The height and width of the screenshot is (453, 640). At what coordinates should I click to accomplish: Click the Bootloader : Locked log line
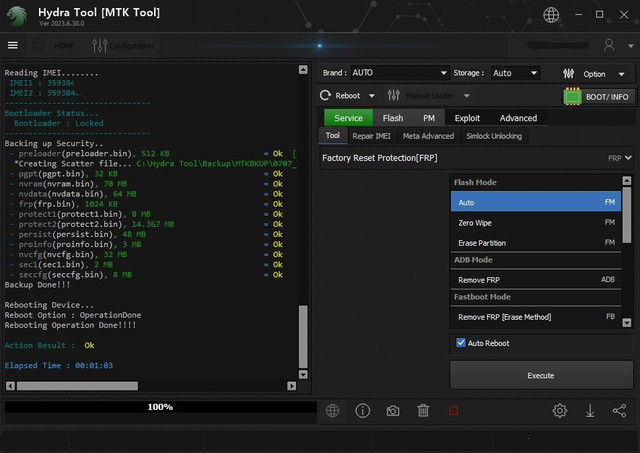[x=58, y=123]
